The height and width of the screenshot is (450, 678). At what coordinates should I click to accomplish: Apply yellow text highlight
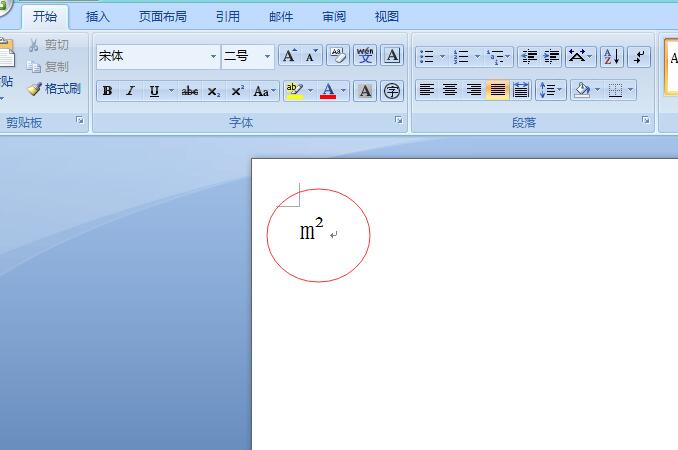click(294, 91)
